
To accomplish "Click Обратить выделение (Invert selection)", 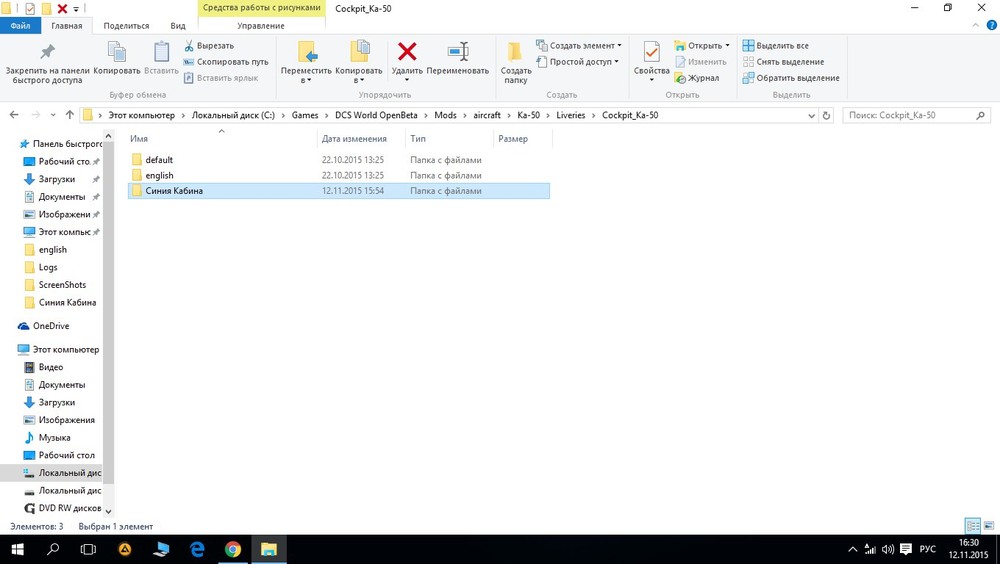I will click(791, 78).
